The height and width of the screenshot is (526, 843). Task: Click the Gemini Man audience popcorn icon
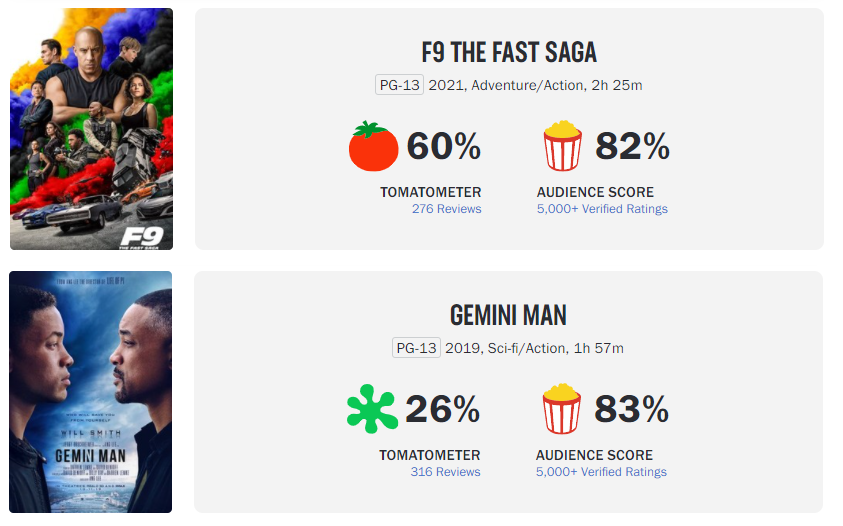(561, 409)
